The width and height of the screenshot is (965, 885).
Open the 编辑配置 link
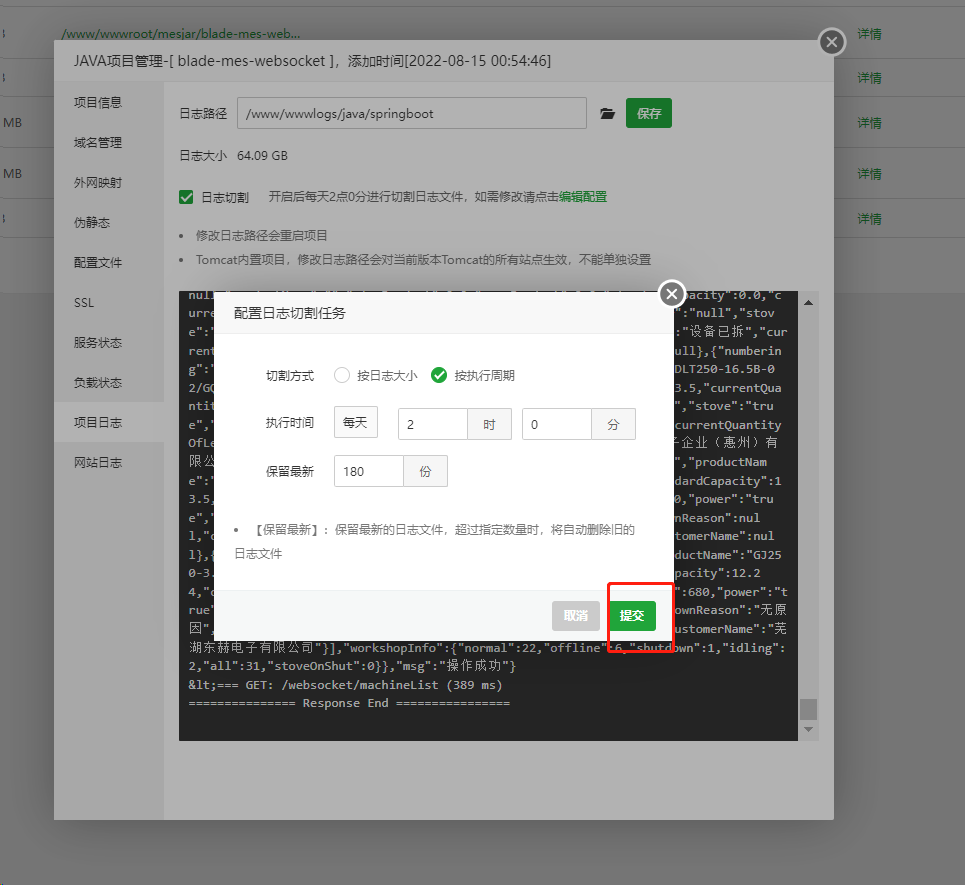pyautogui.click(x=583, y=197)
